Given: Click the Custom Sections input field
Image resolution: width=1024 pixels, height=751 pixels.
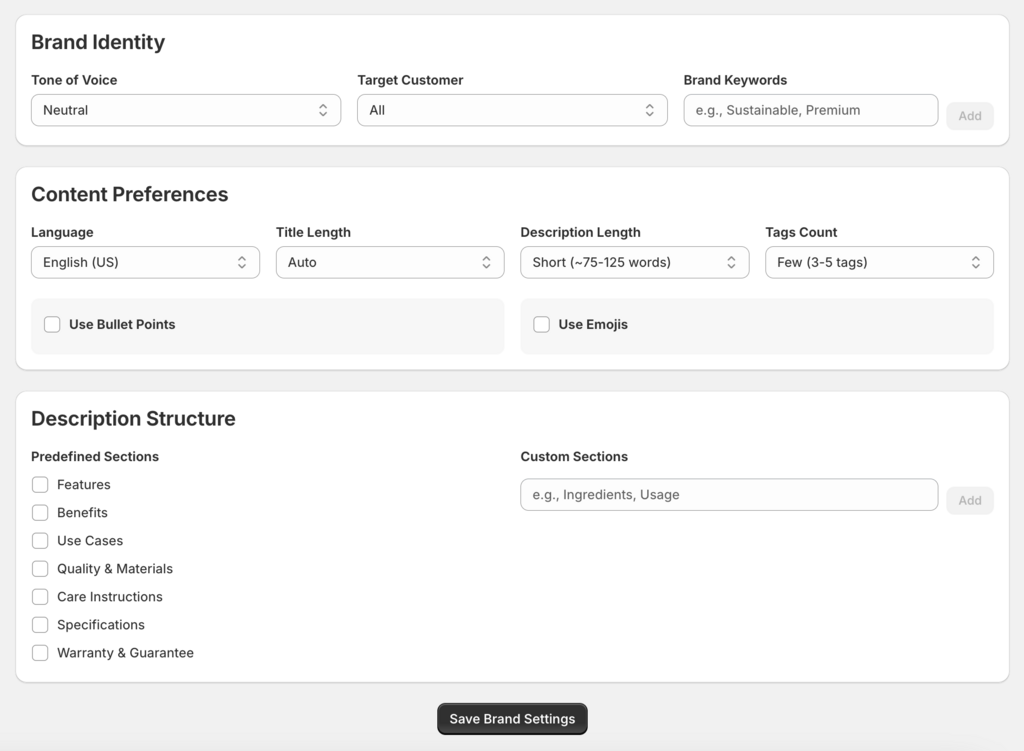Looking at the screenshot, I should 728,494.
